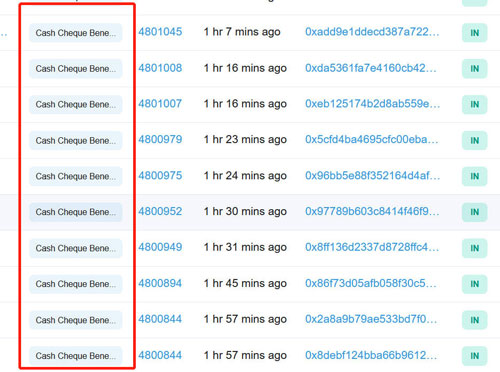Click the IN badge in block 4800979 row
Viewport: 500px width, 372px height.
click(475, 141)
